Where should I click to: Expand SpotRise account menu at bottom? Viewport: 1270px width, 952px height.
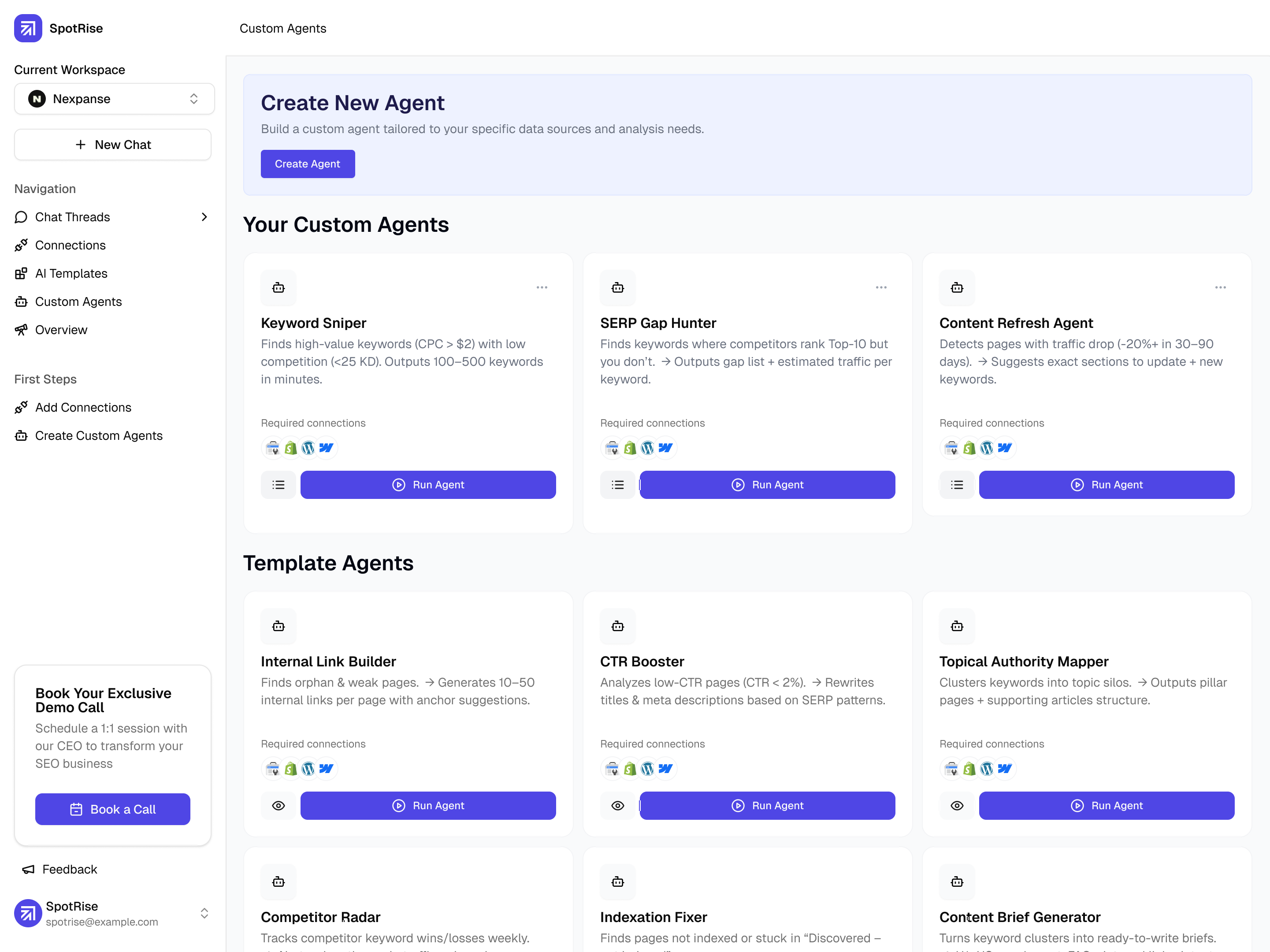(x=204, y=913)
